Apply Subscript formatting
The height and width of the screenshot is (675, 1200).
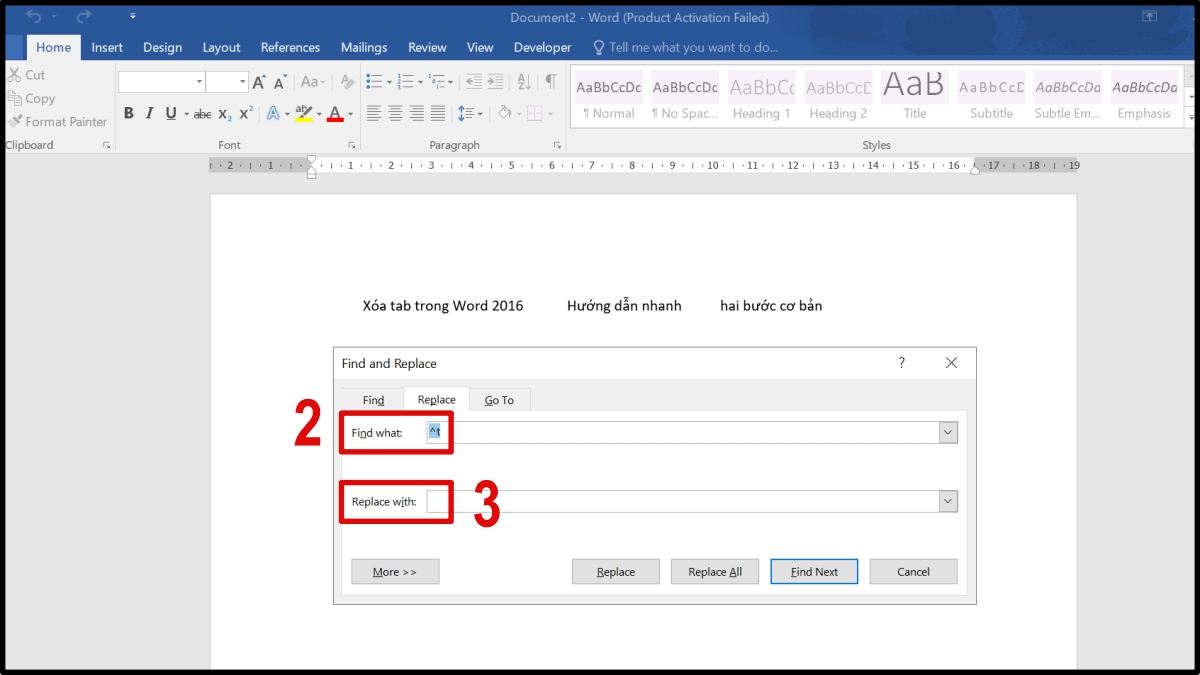click(225, 114)
